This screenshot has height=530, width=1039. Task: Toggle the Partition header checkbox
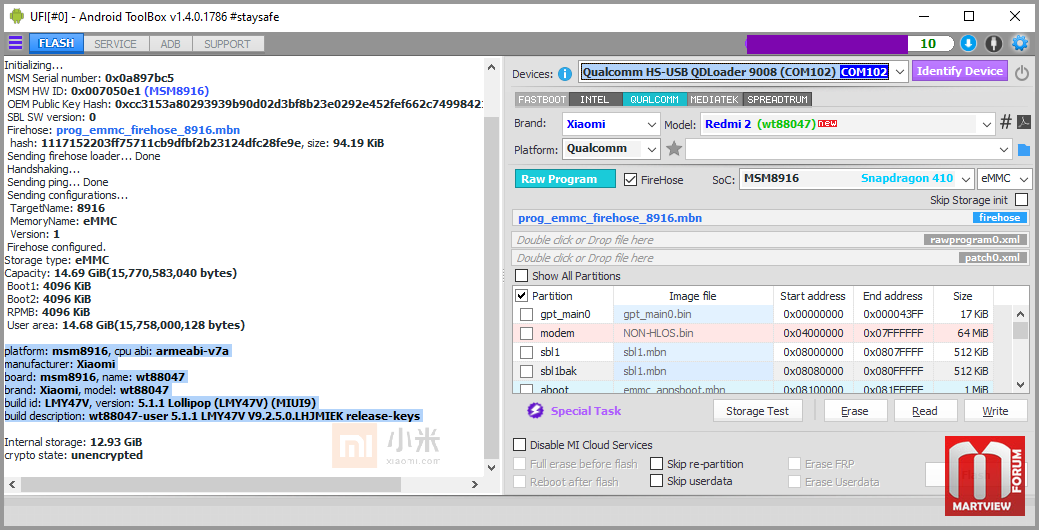[x=521, y=295]
